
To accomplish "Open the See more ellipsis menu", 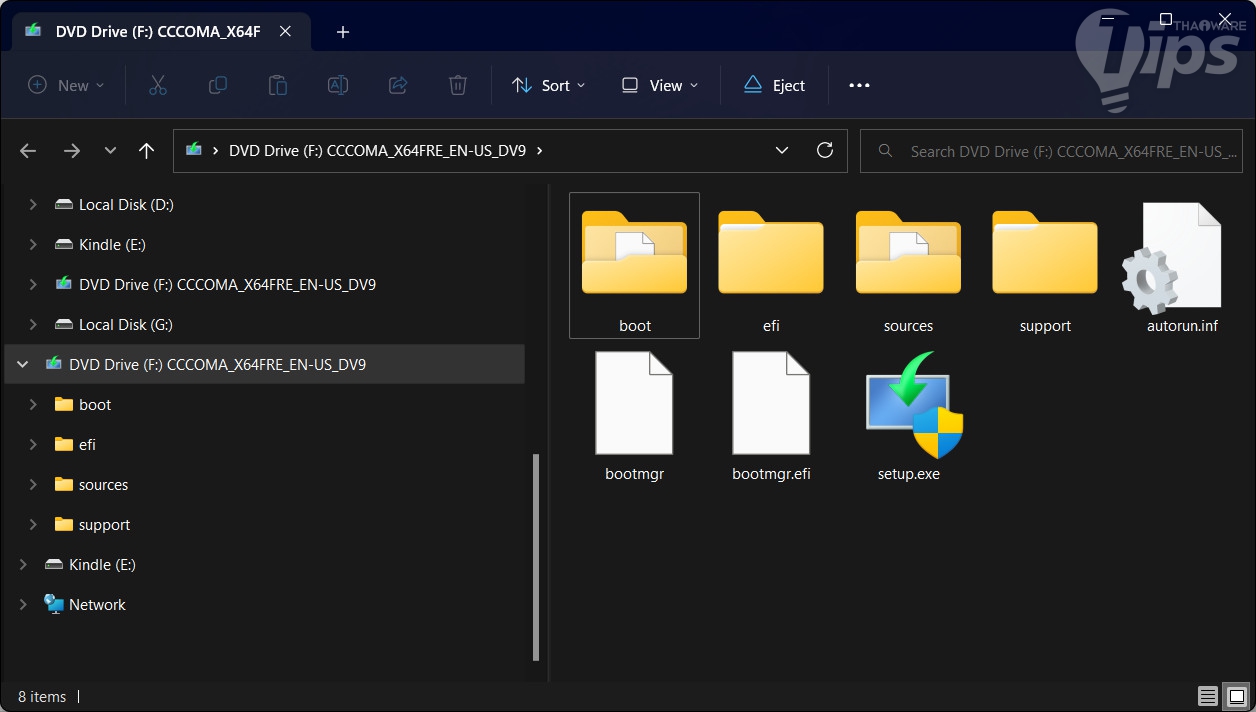I will pyautogui.click(x=859, y=86).
